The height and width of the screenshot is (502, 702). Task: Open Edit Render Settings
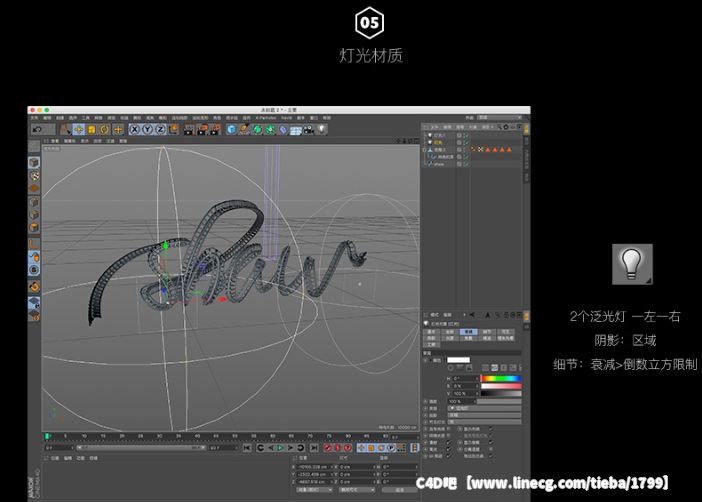(x=215, y=129)
